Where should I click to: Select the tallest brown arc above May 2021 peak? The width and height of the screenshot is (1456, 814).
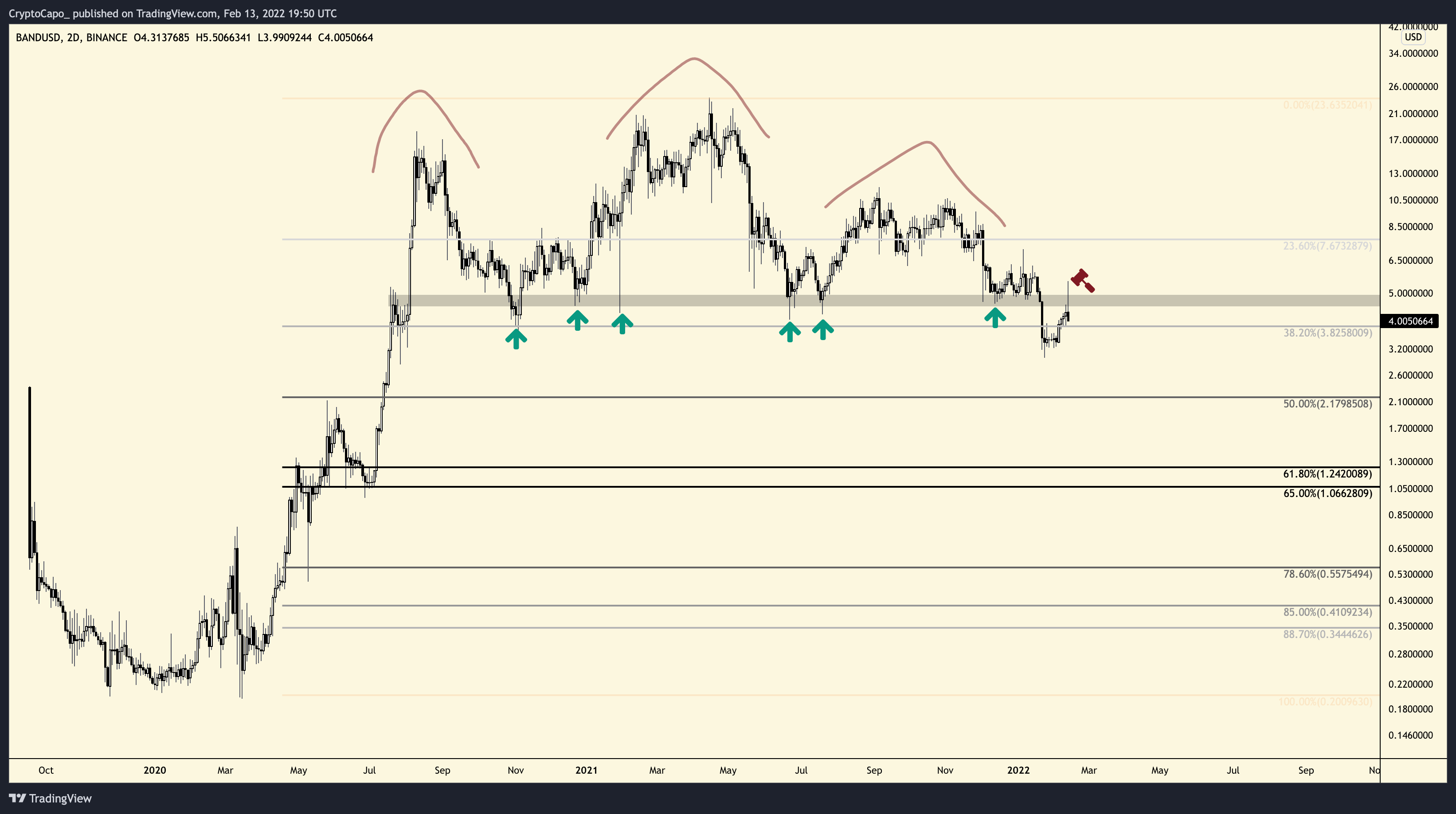694,59
